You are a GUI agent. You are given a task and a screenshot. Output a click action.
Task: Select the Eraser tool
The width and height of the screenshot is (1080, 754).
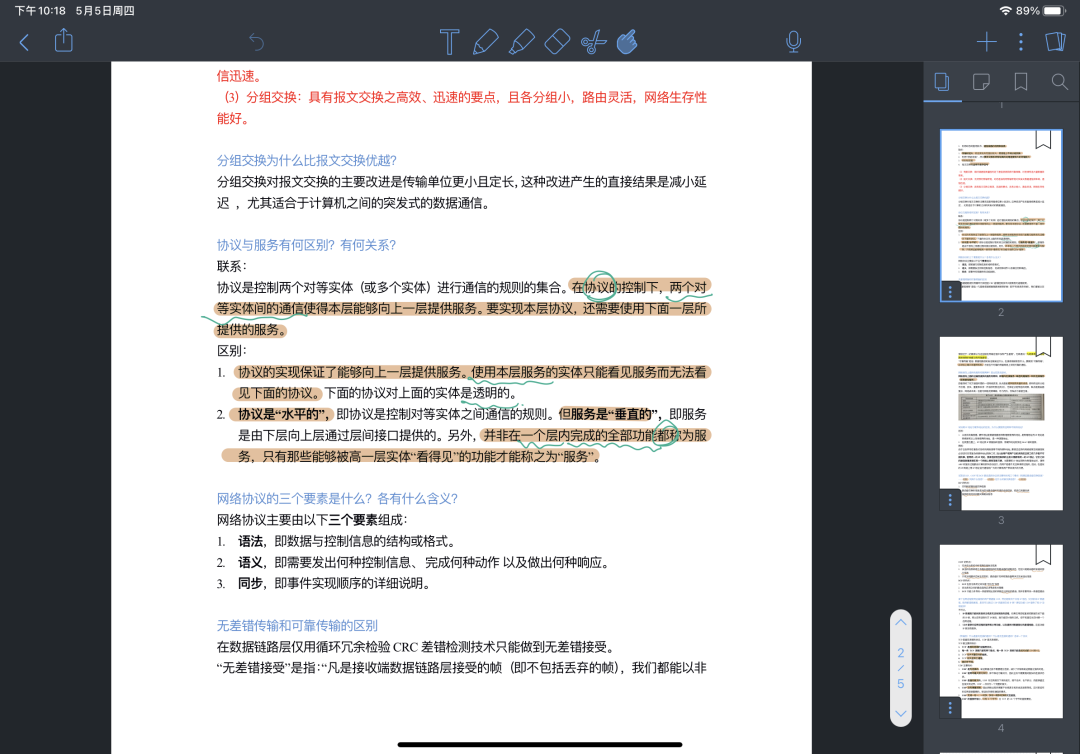coord(556,42)
